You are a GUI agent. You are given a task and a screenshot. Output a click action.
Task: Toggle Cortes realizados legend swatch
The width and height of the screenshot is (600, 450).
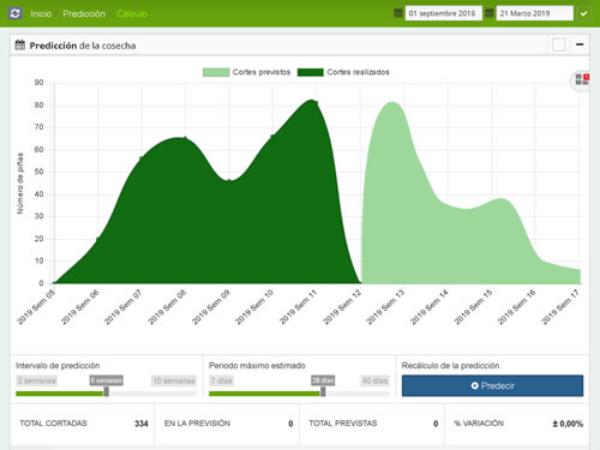[310, 72]
